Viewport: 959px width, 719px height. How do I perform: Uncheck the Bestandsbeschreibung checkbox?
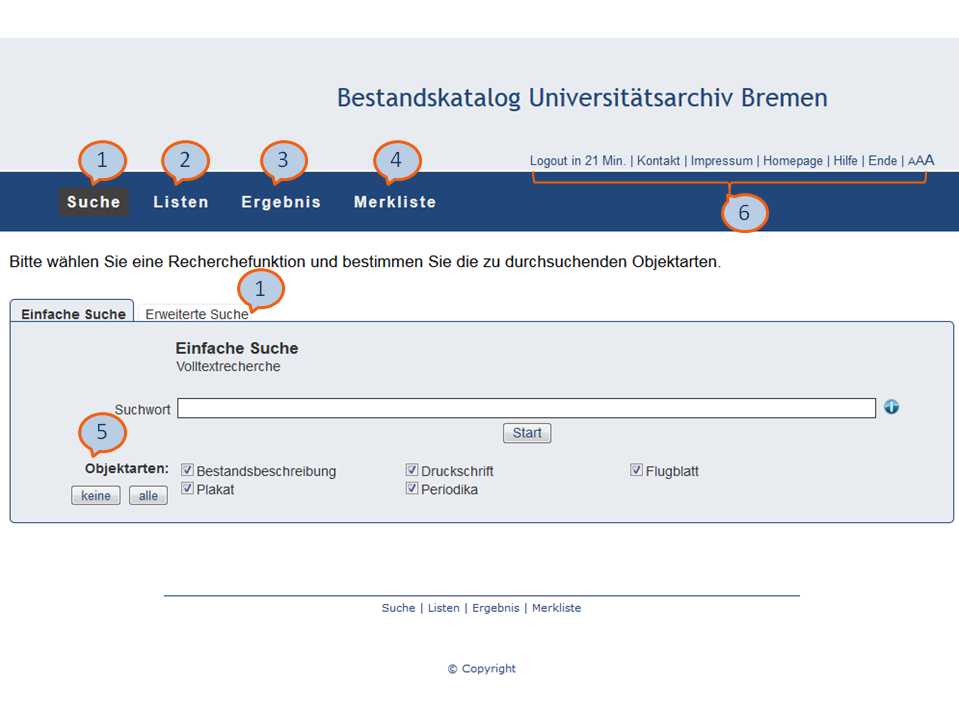pyautogui.click(x=187, y=470)
